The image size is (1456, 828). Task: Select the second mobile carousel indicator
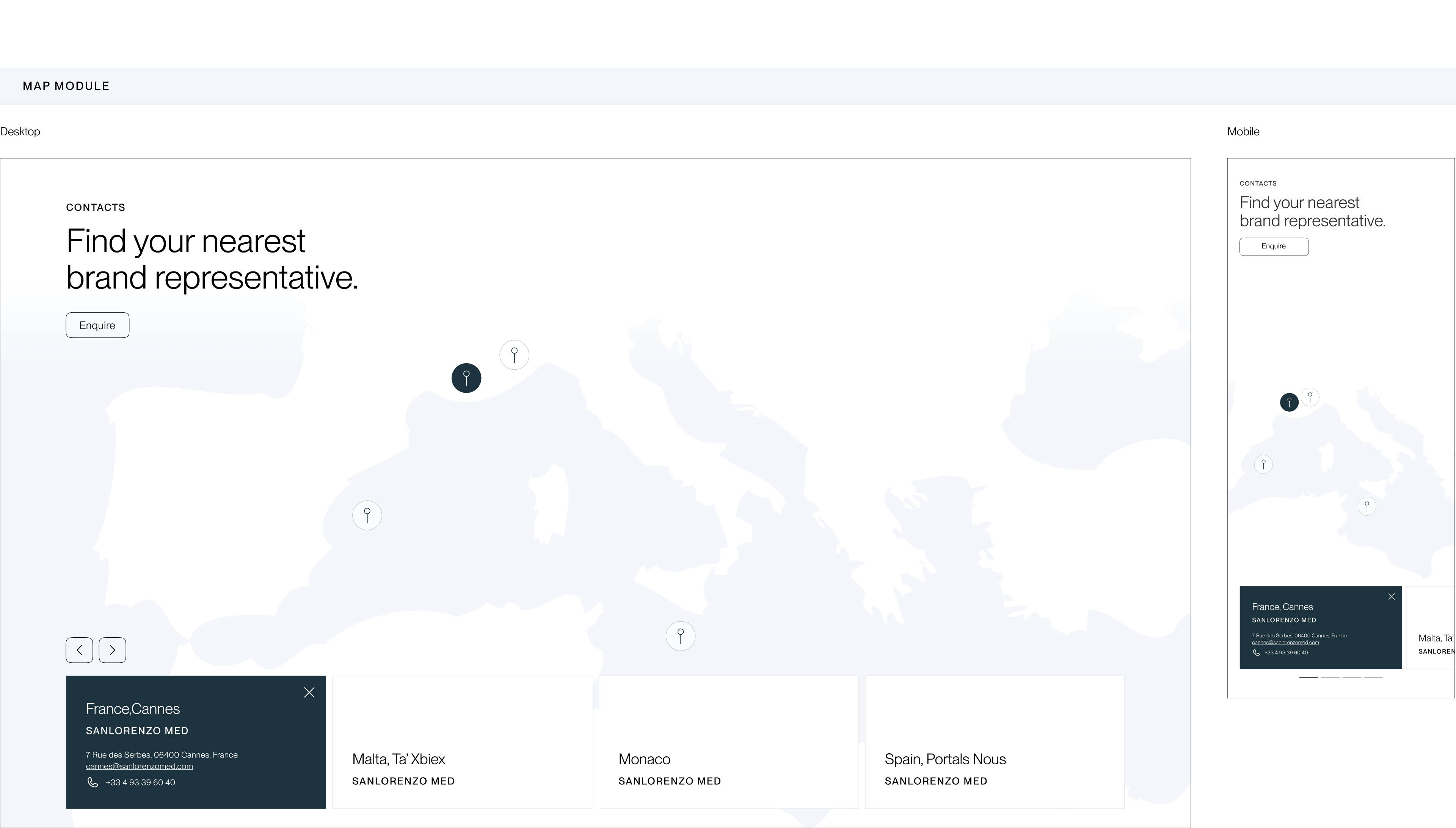point(1330,677)
